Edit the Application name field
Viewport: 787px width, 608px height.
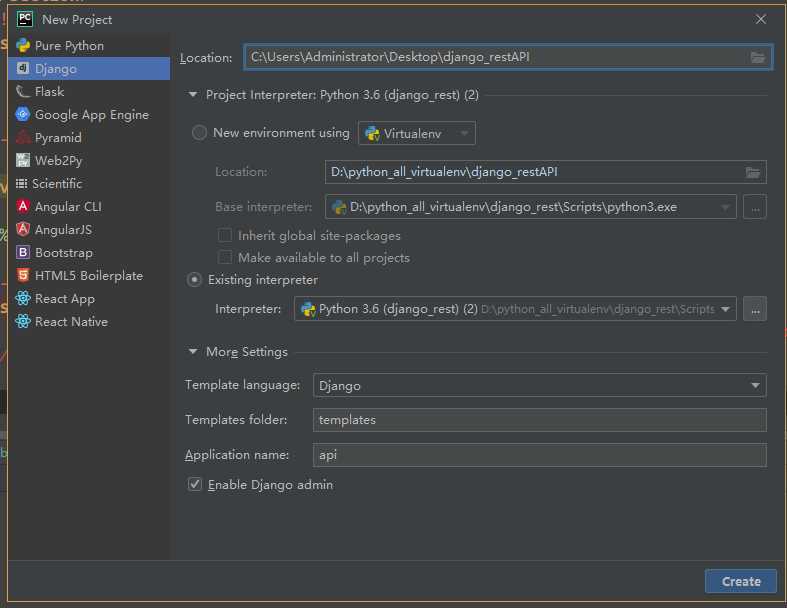coord(540,455)
